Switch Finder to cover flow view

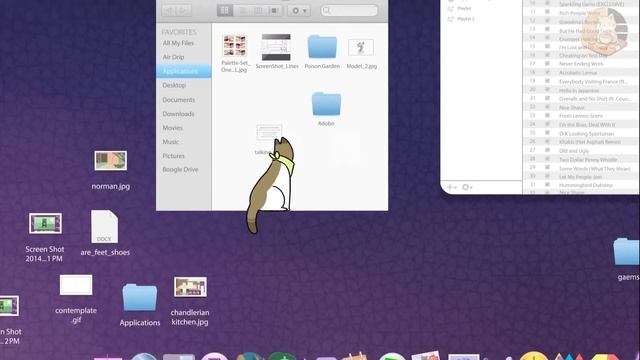(275, 11)
